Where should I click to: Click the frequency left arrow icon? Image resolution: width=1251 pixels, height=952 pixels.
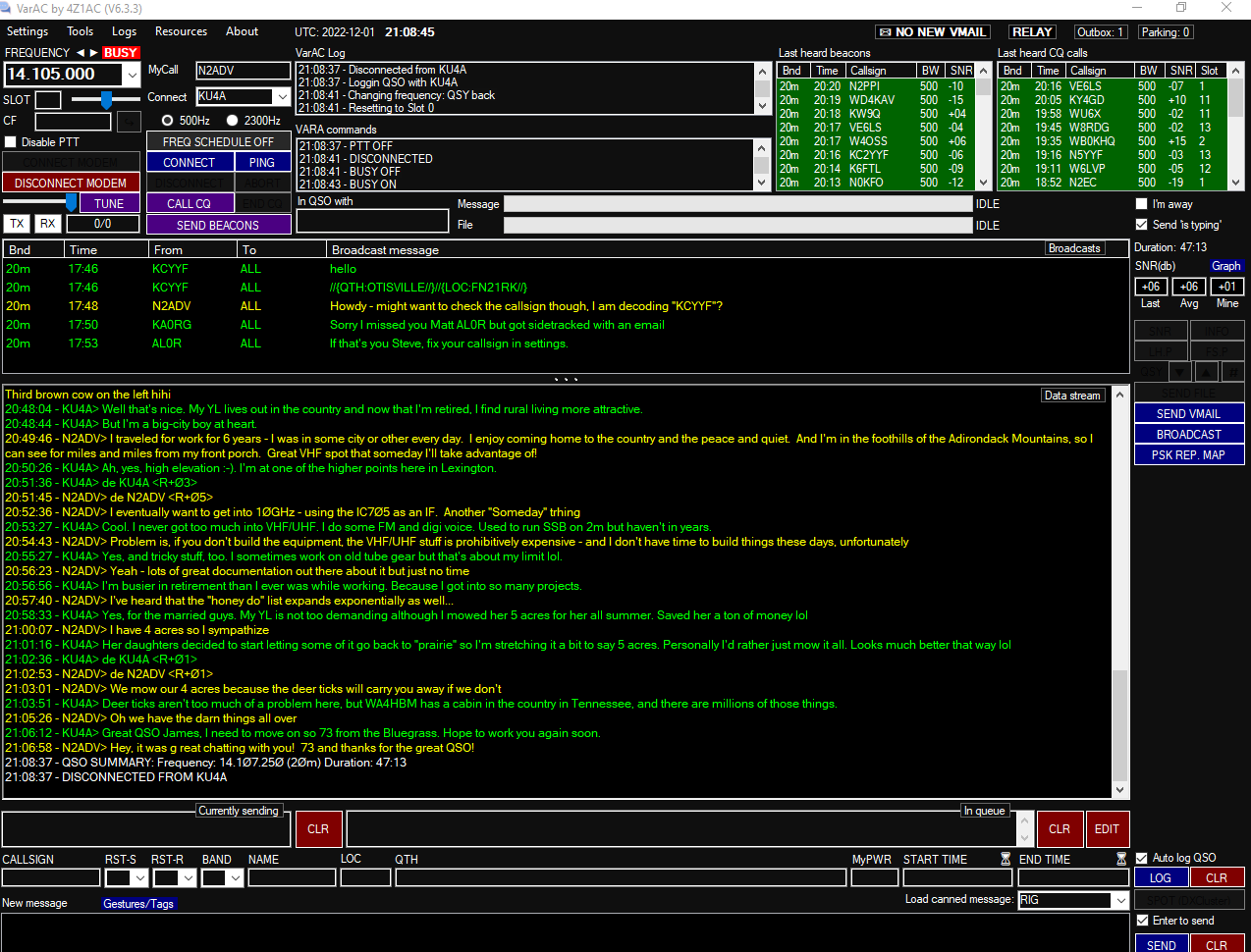point(81,53)
